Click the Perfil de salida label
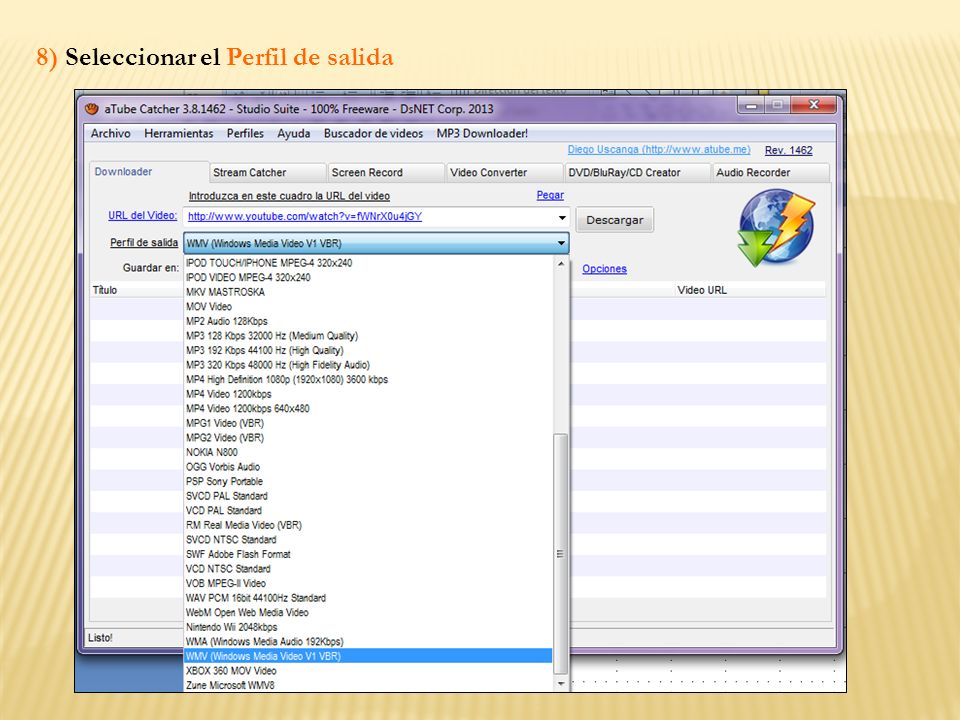960x720 pixels. pyautogui.click(x=144, y=242)
